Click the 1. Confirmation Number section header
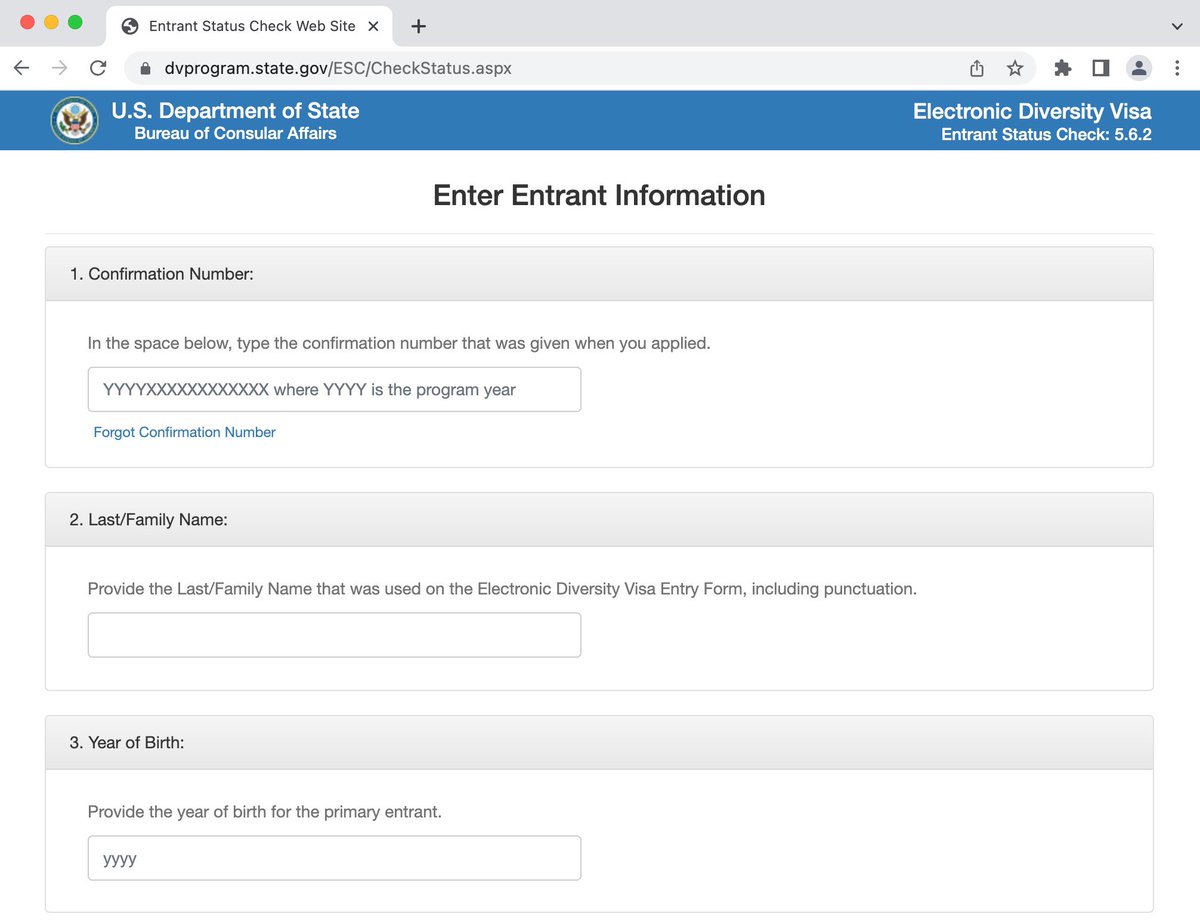1200x923 pixels. 599,274
